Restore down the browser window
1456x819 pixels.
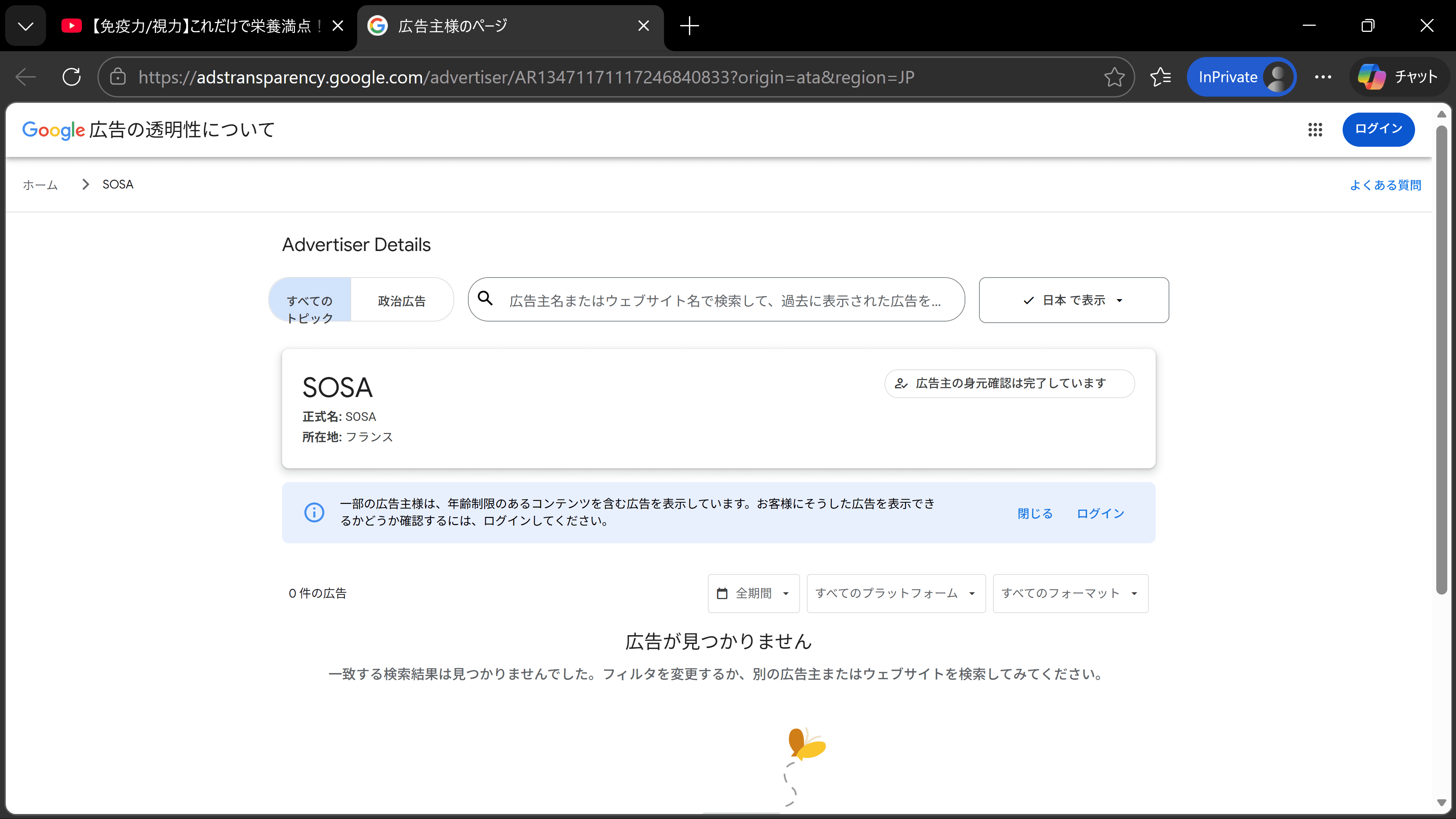pyautogui.click(x=1368, y=26)
